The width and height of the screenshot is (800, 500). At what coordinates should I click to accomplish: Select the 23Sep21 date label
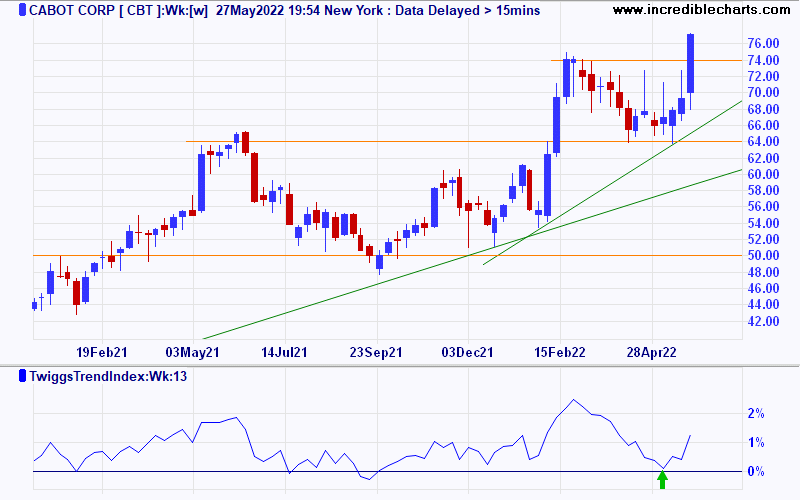[376, 352]
